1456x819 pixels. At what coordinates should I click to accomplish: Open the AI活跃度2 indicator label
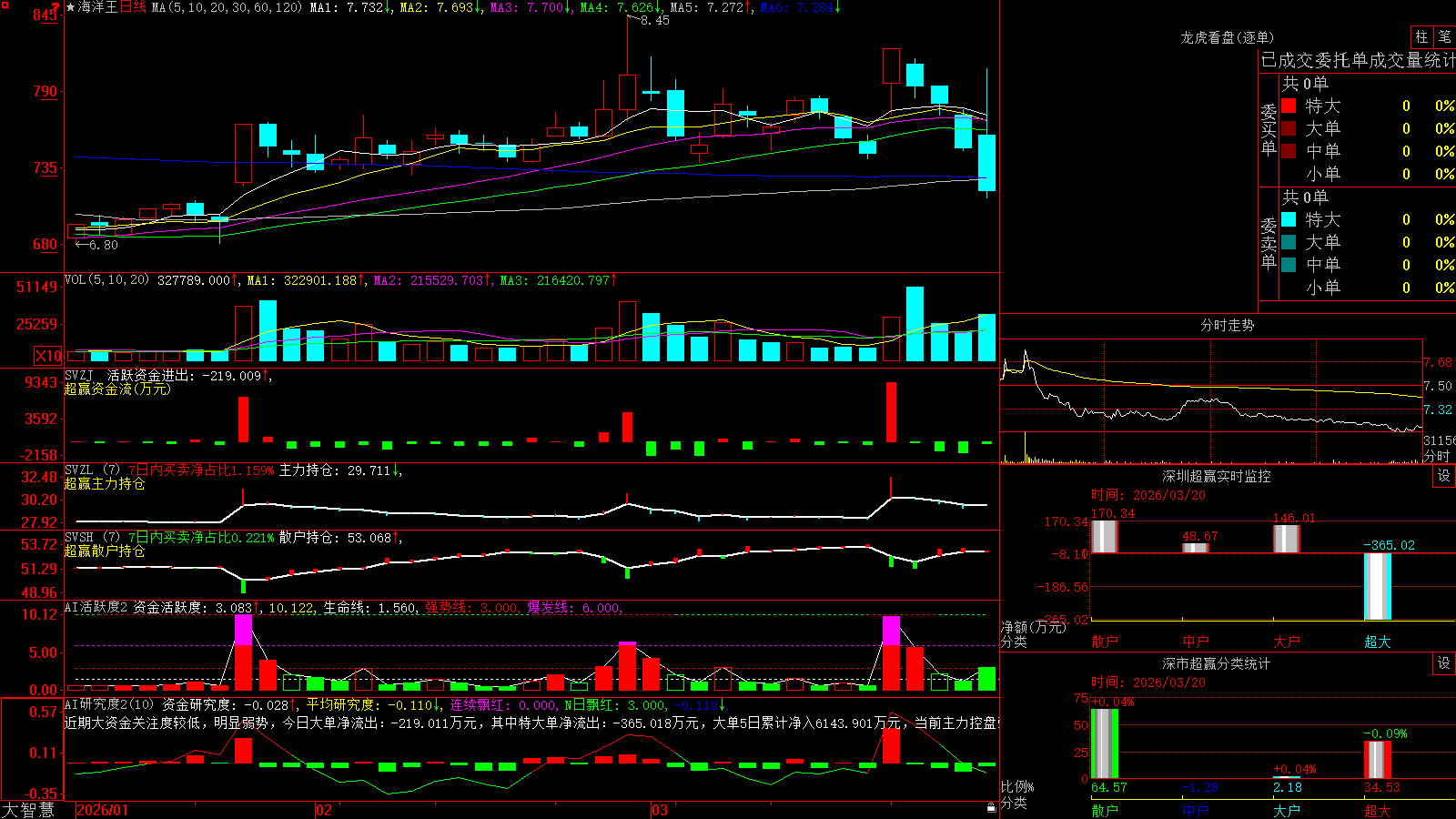[96, 607]
